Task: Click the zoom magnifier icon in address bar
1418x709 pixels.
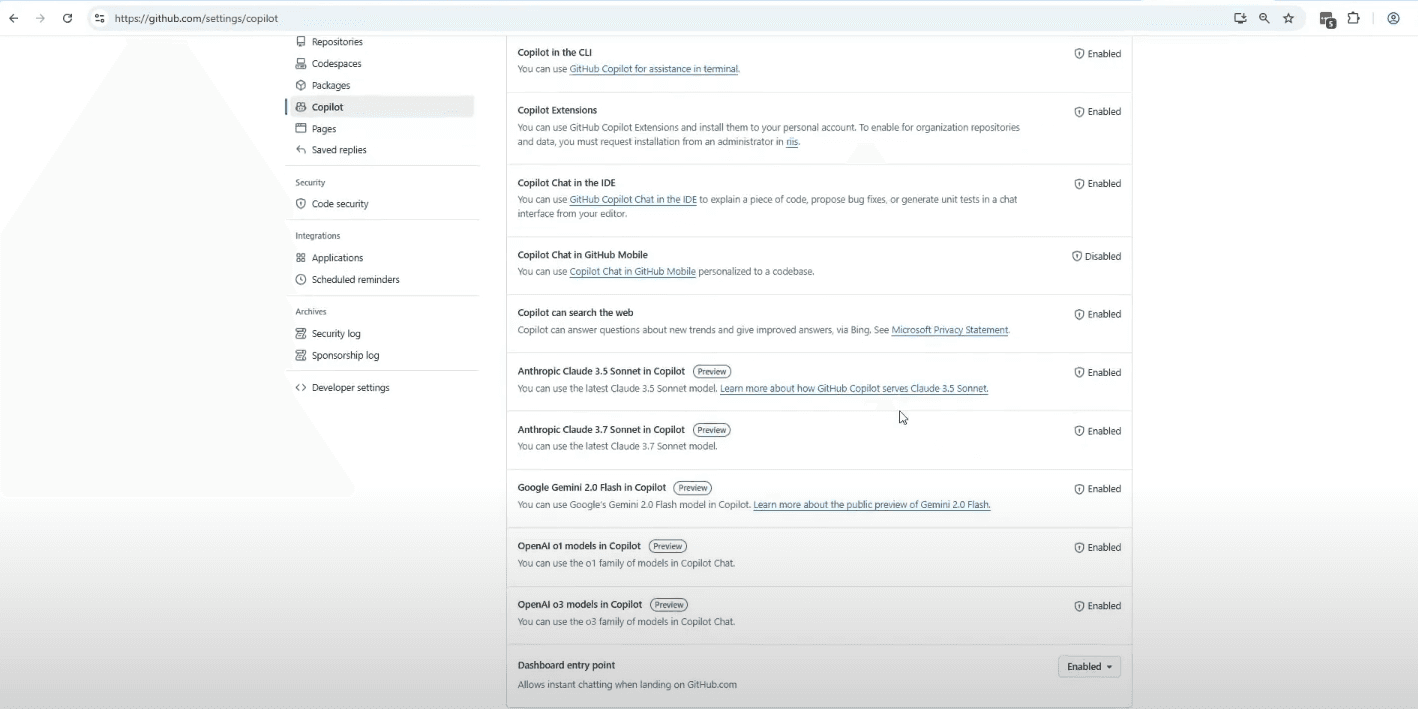Action: pos(1264,18)
